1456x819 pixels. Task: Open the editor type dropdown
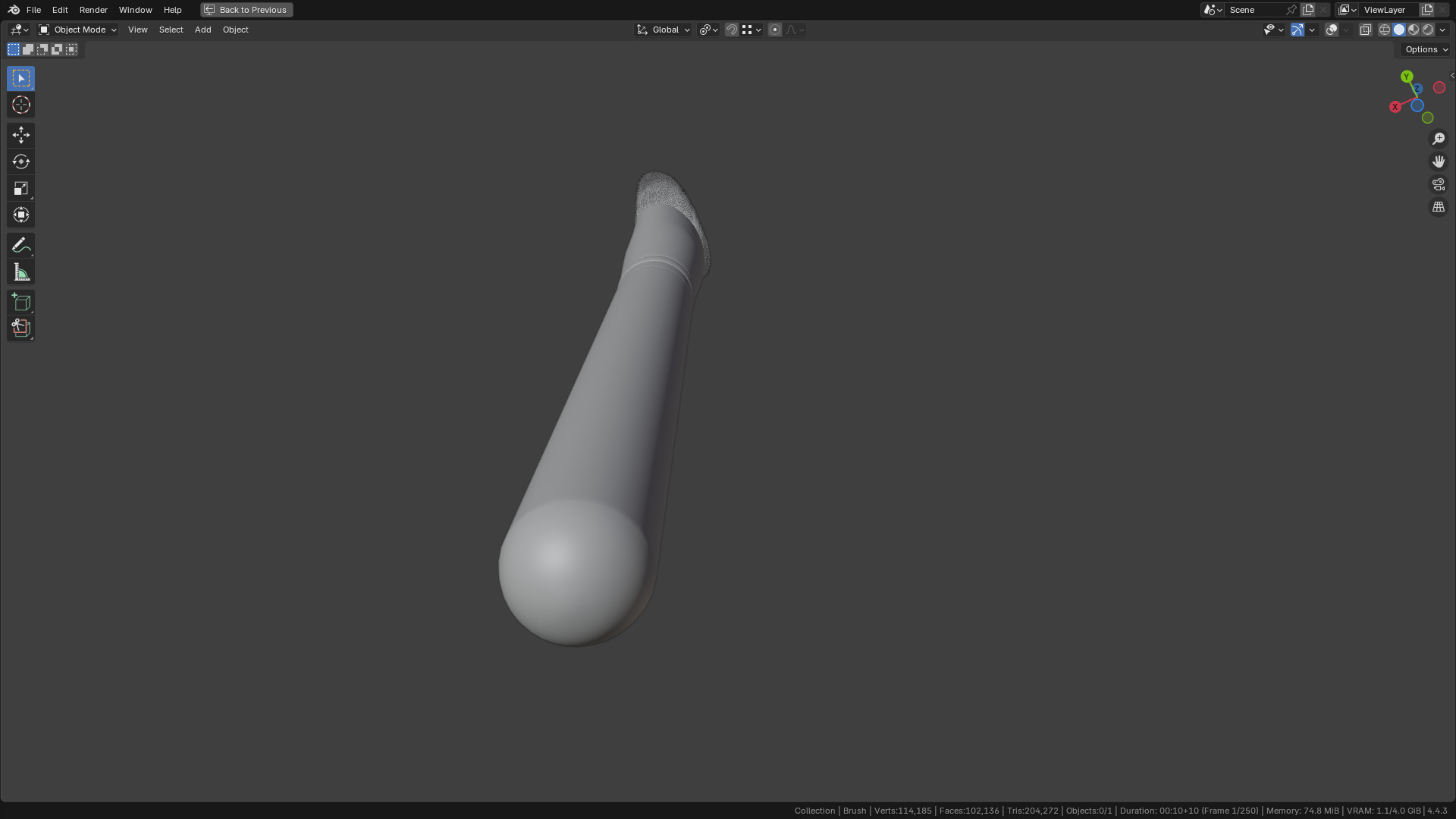pos(19,30)
